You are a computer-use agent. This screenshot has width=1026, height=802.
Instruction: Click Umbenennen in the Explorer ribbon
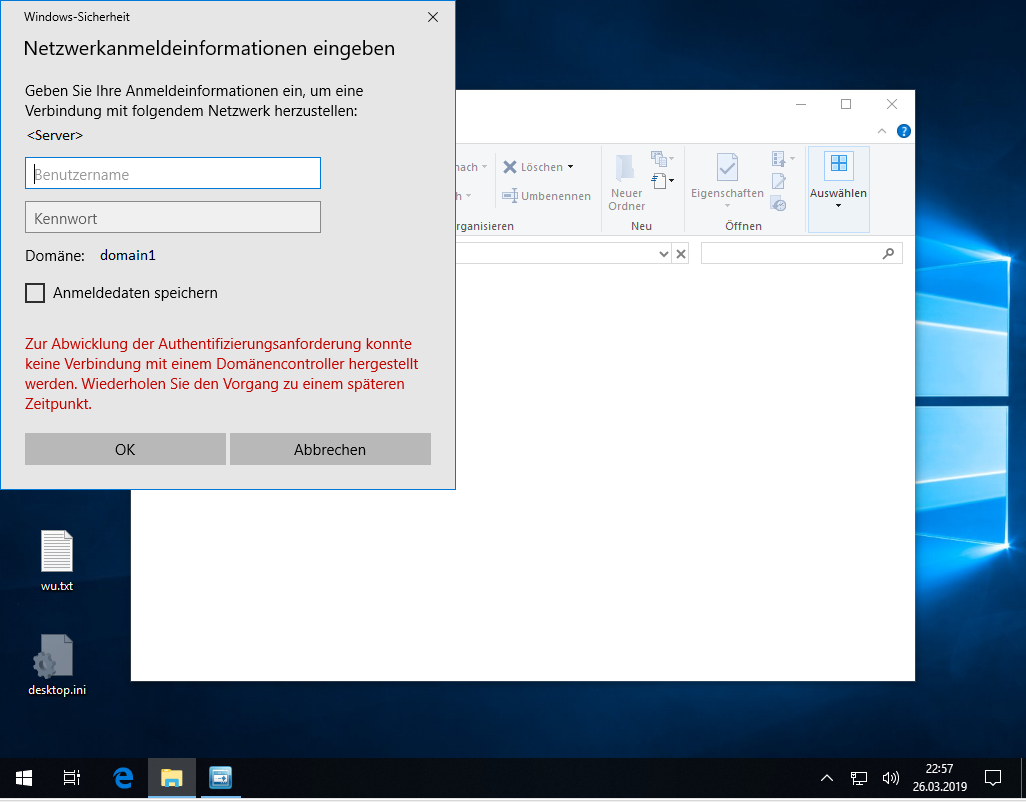(x=546, y=196)
